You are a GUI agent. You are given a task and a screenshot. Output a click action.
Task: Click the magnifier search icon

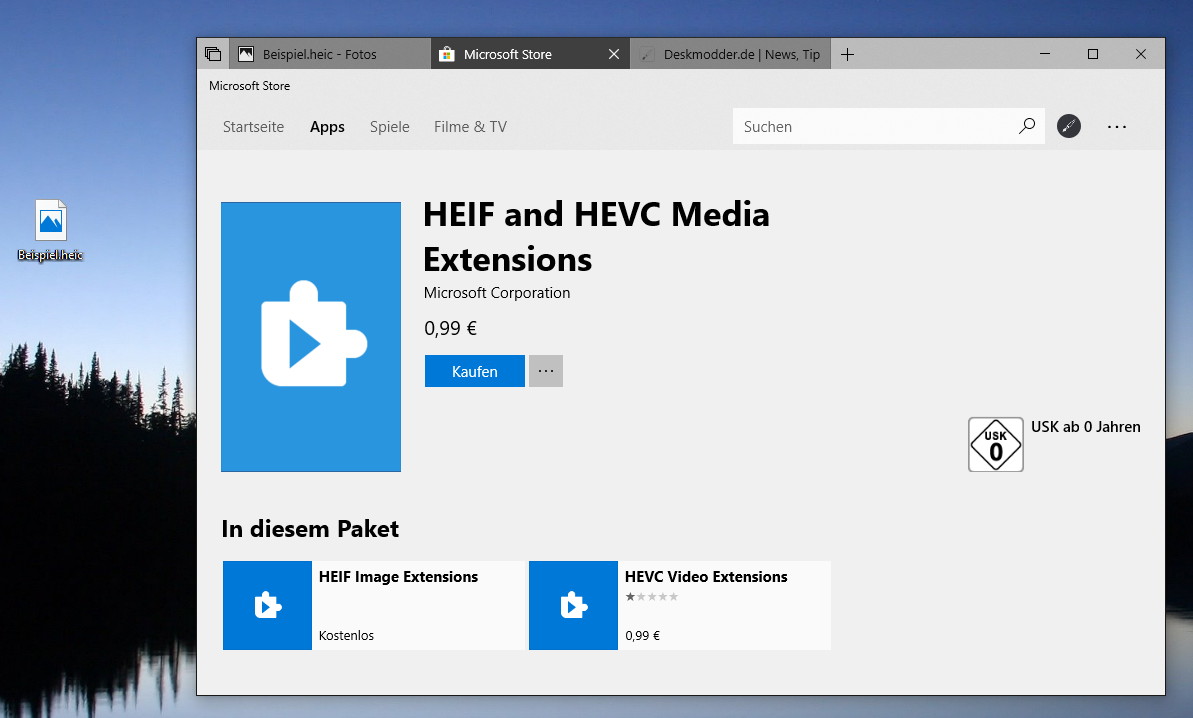tap(1027, 125)
